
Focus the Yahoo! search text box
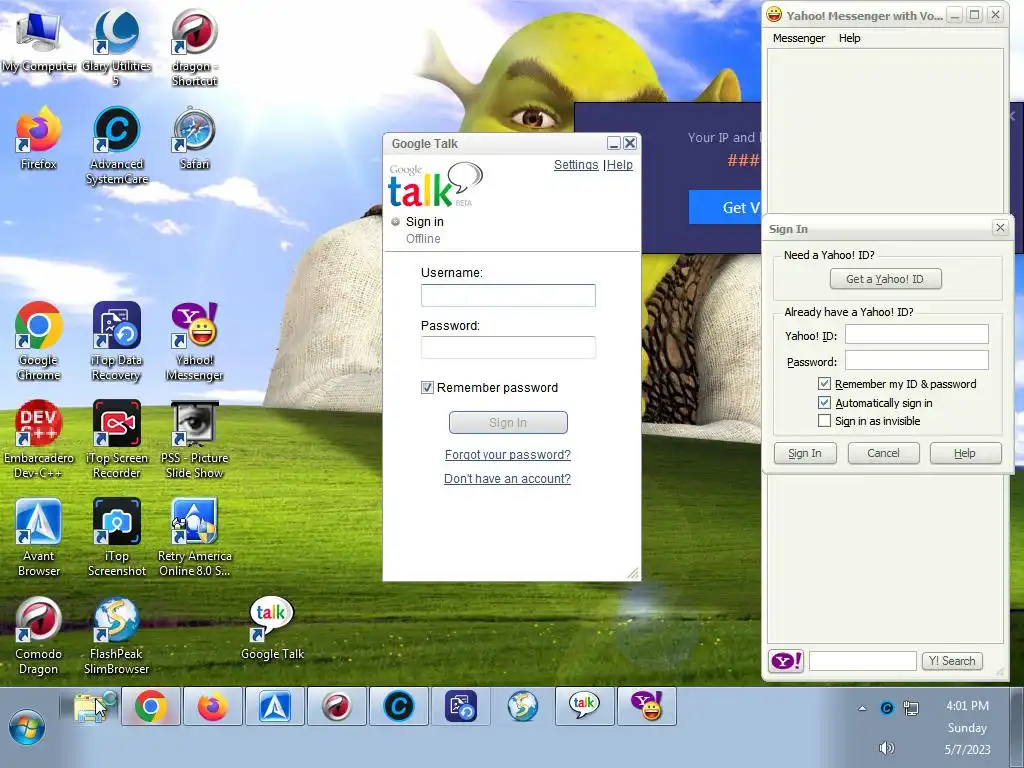click(x=863, y=661)
